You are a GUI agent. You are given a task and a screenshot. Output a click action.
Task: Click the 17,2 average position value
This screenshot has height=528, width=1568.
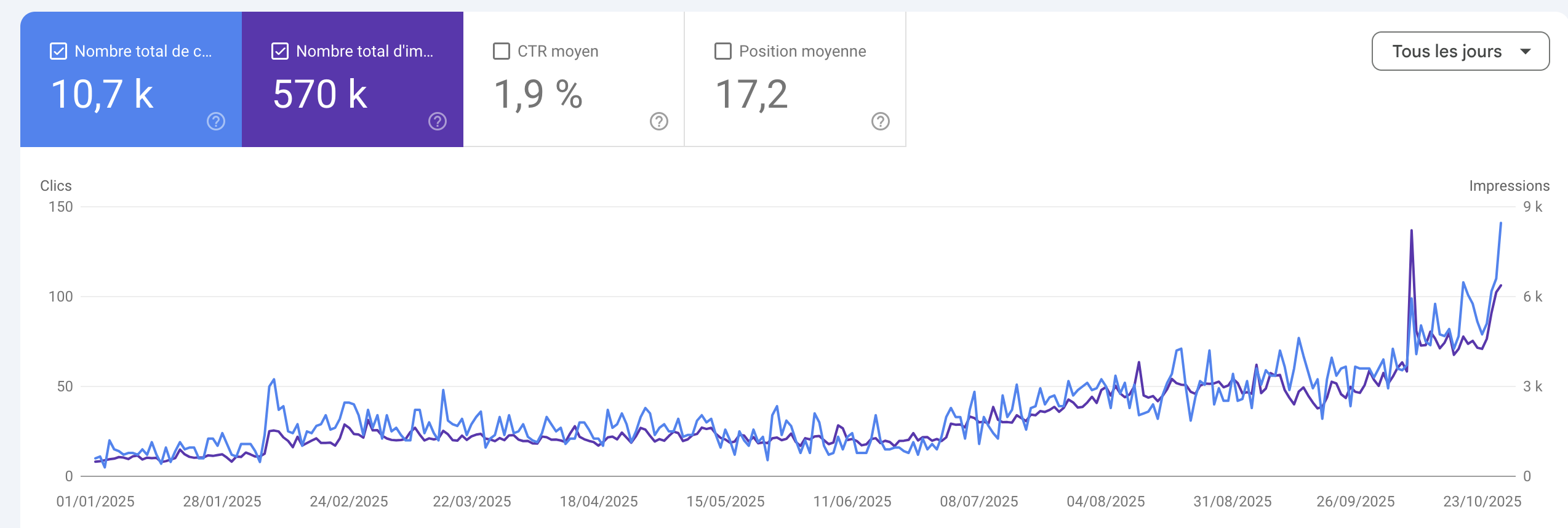[751, 94]
